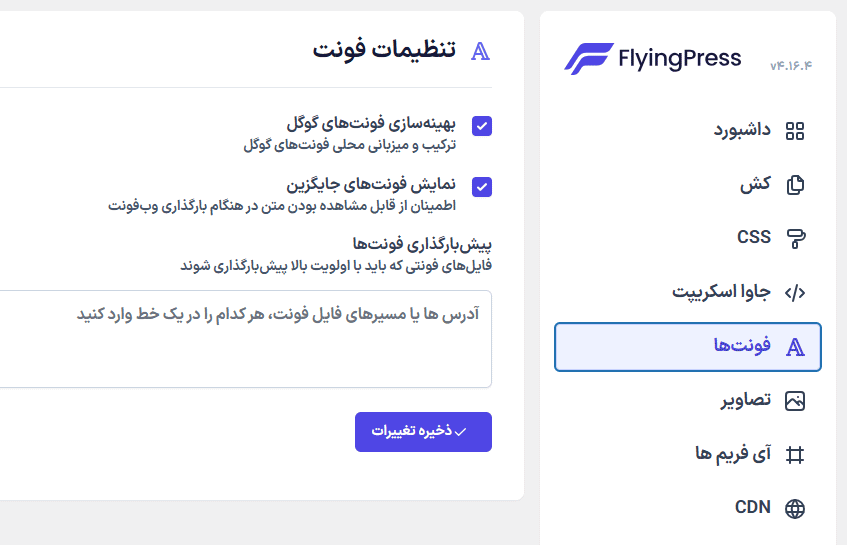This screenshot has height=545, width=847.
Task: Click the JavaScript code brackets icon
Action: [795, 293]
